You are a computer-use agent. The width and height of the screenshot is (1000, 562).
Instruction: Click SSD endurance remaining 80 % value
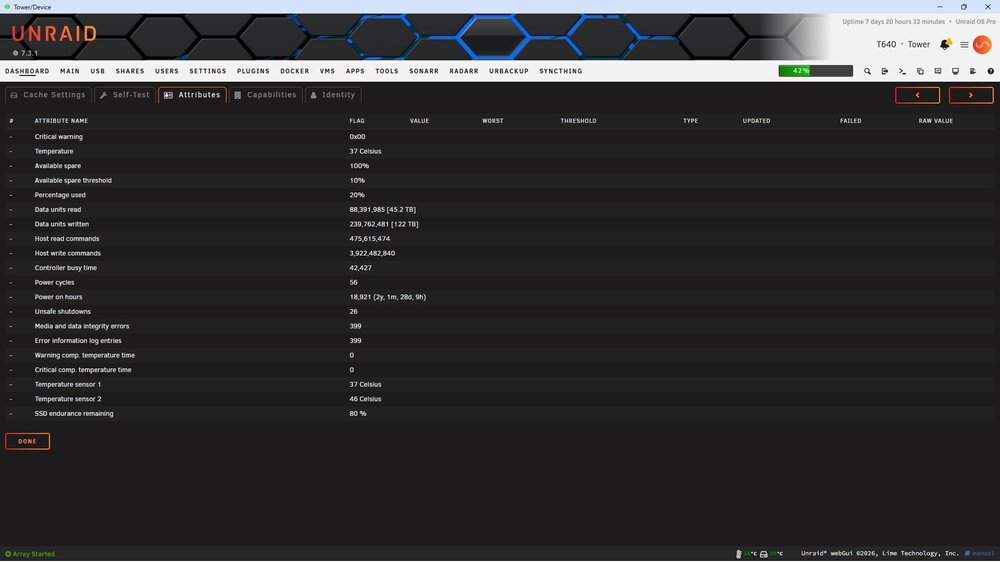click(x=358, y=414)
